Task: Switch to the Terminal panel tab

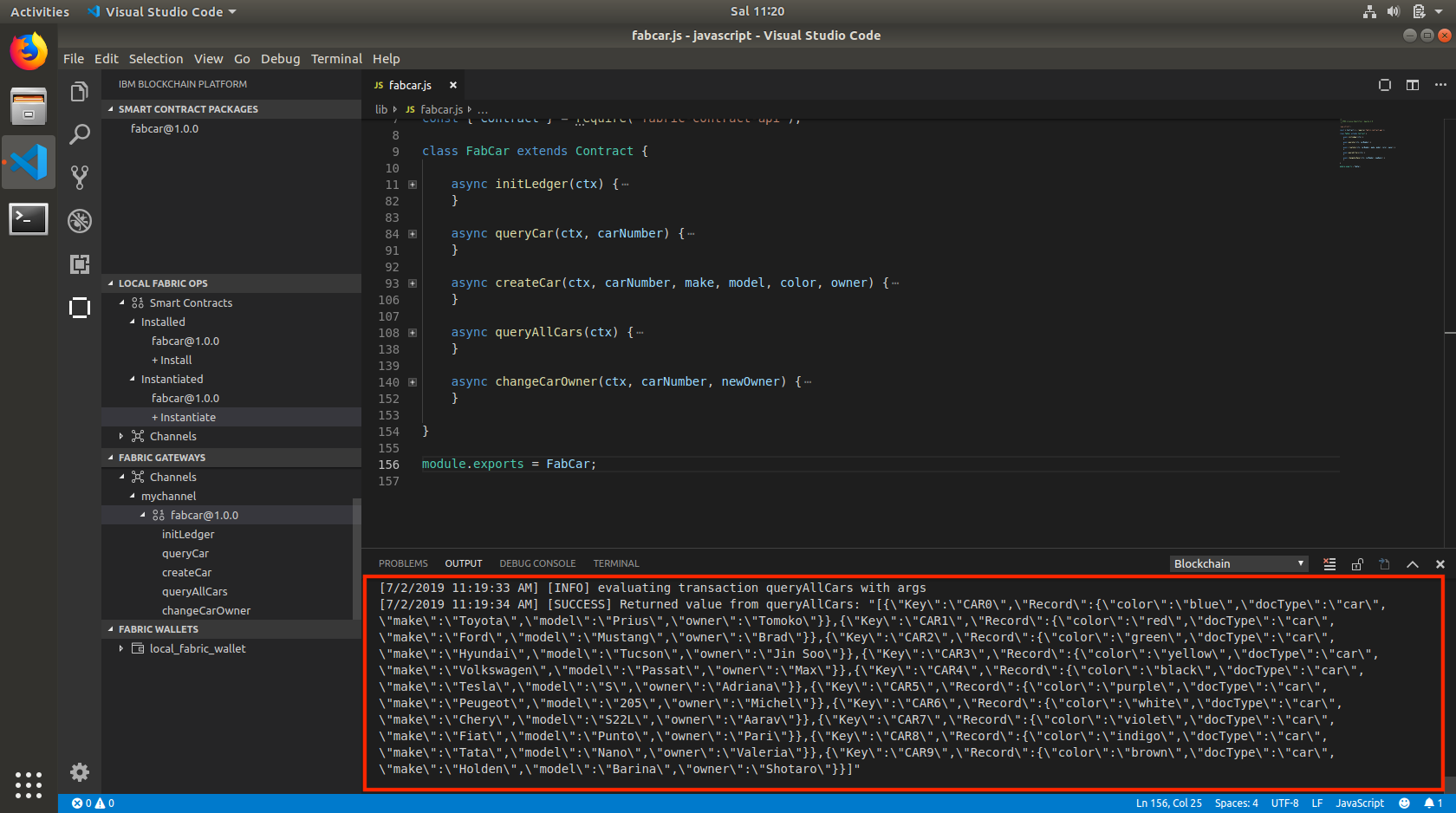Action: [x=616, y=563]
